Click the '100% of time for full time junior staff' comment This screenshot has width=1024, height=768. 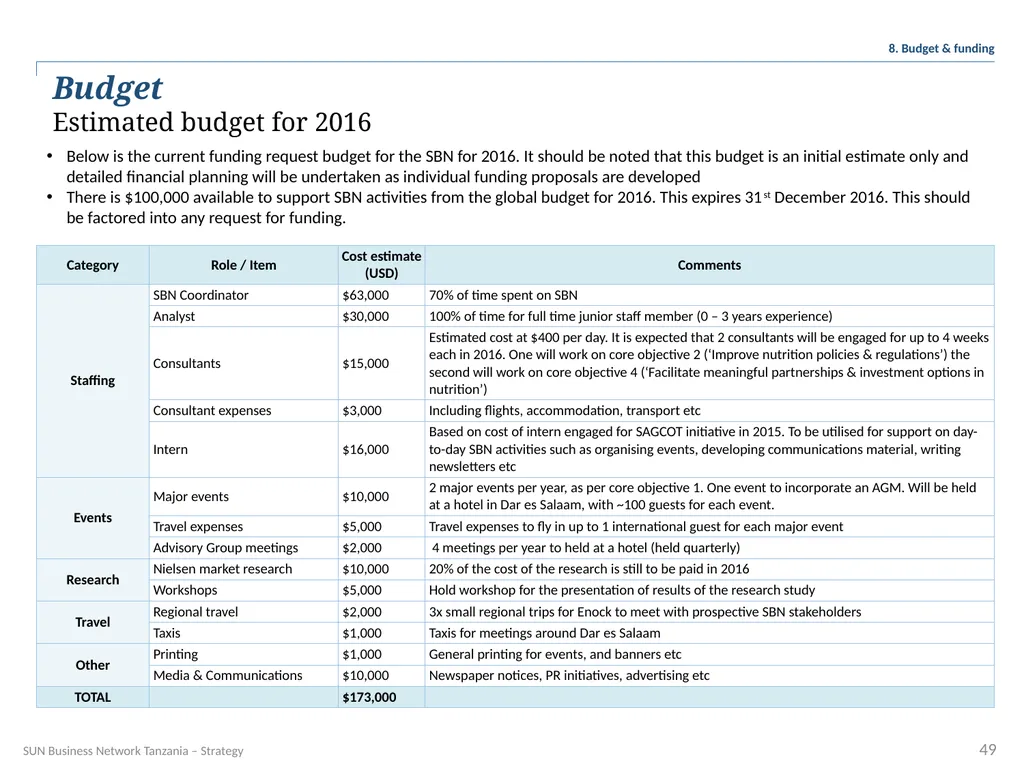point(709,316)
